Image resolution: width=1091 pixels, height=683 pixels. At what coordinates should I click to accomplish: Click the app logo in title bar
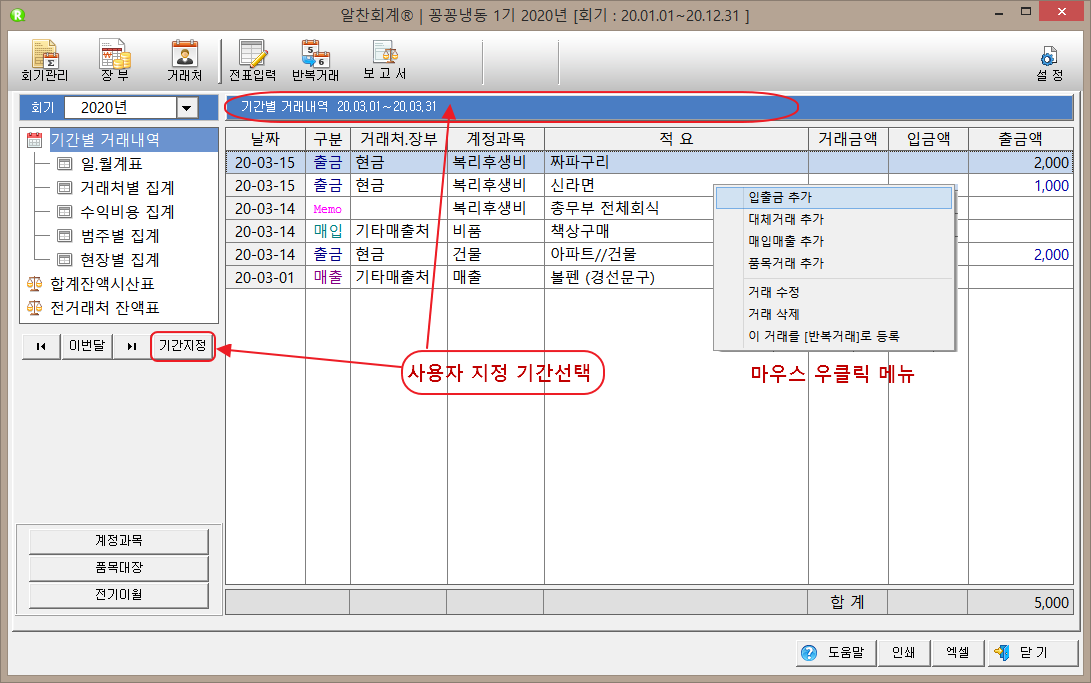click(17, 14)
